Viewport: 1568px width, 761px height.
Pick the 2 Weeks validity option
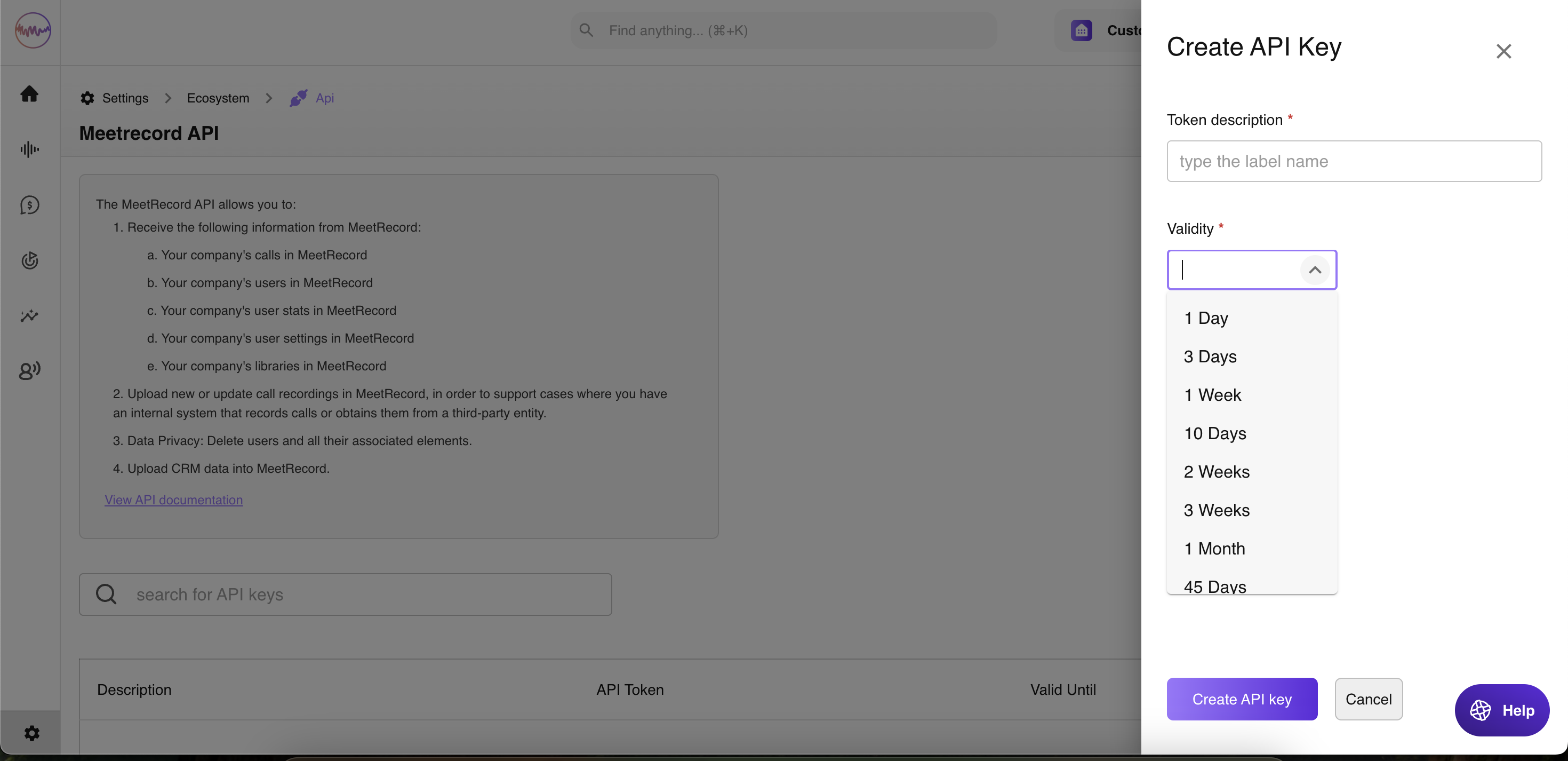(x=1216, y=472)
